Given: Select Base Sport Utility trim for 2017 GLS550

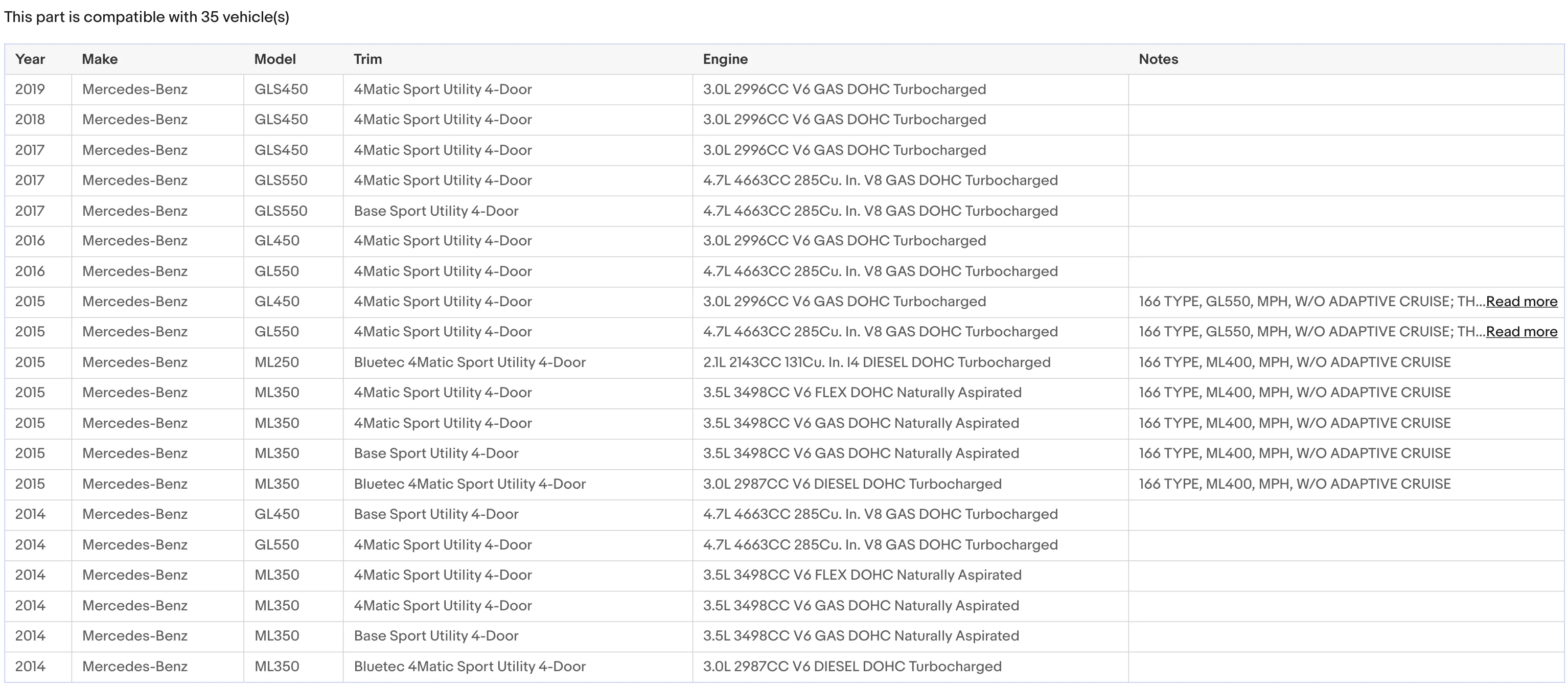Looking at the screenshot, I should pyautogui.click(x=518, y=211).
